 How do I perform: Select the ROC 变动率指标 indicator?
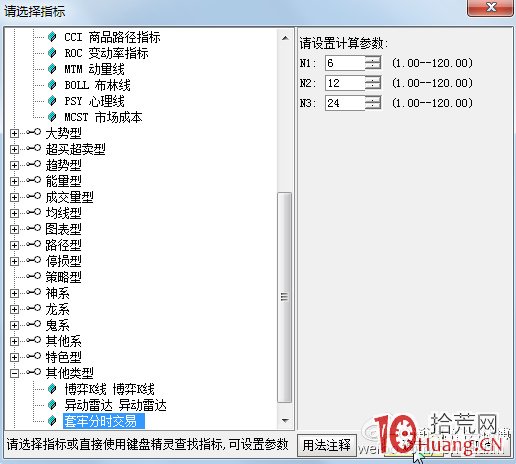(106, 53)
